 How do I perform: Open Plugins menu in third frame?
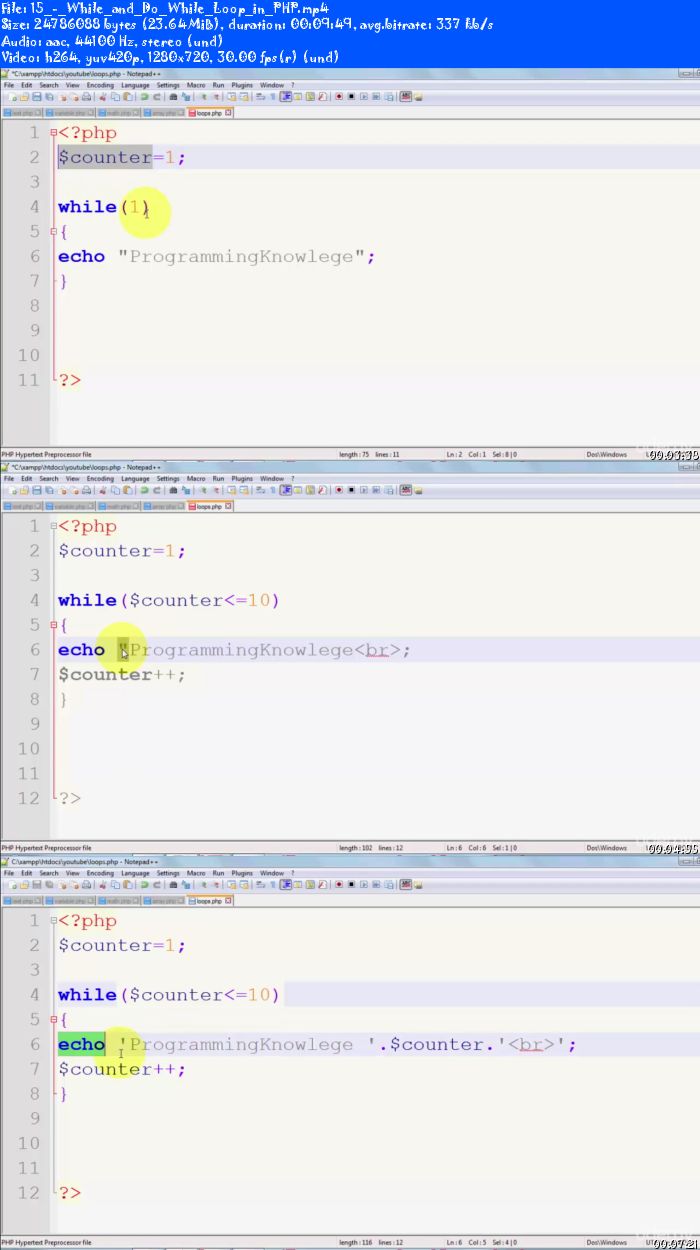(x=242, y=873)
